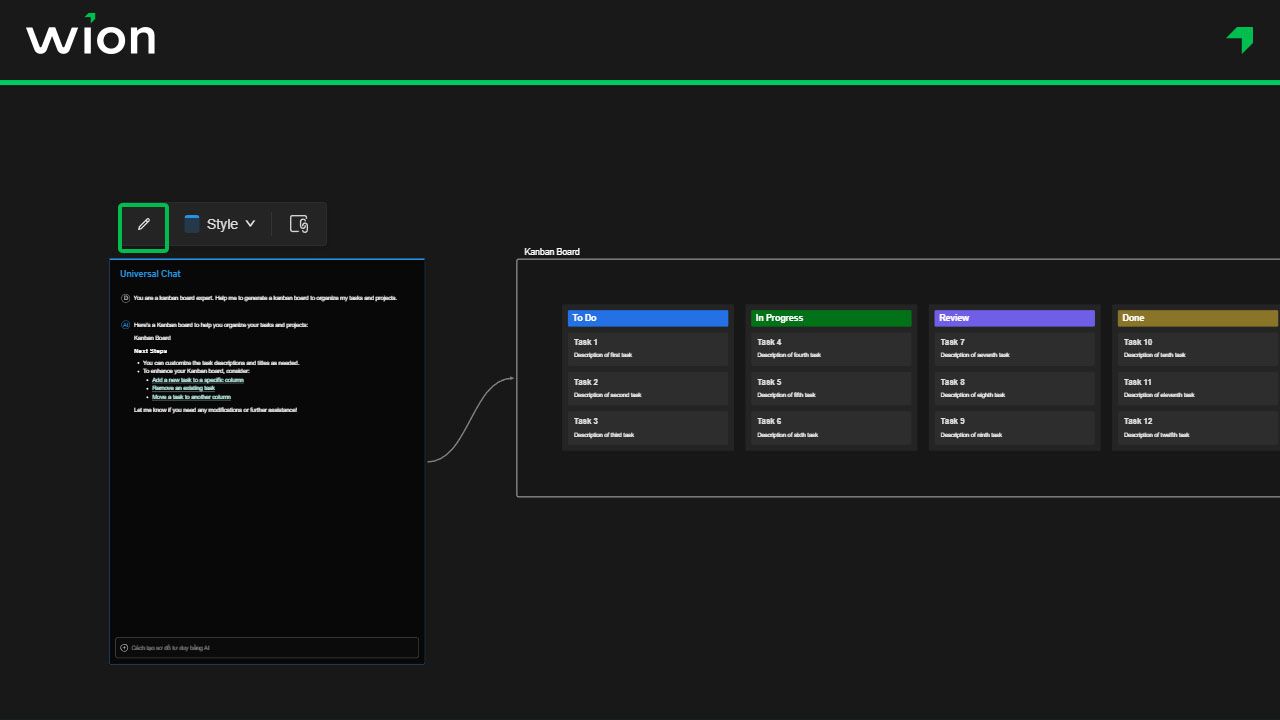
Task: Open the Style dropdown chevron
Action: coord(250,224)
